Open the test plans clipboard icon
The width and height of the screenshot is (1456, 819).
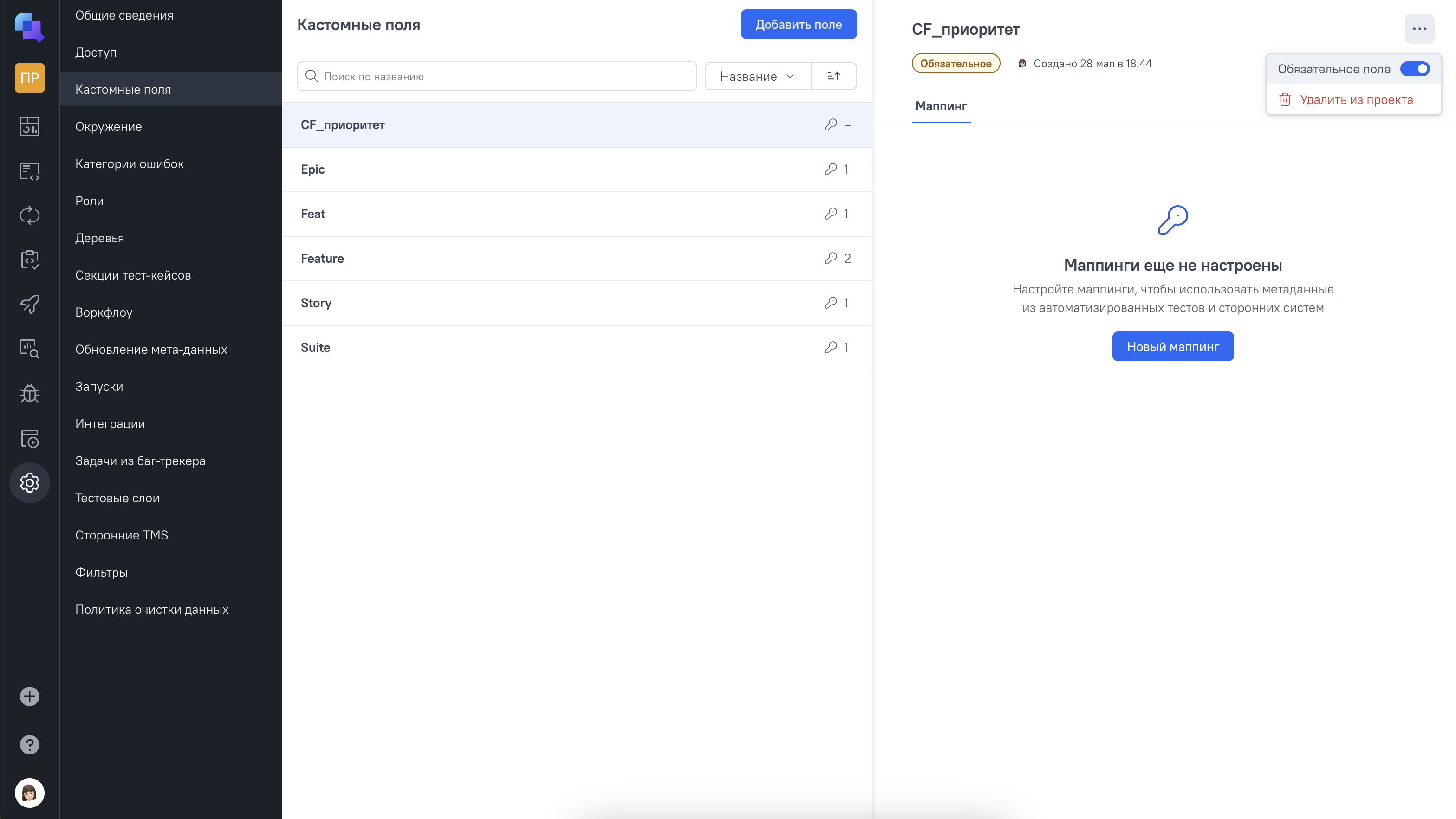click(29, 260)
